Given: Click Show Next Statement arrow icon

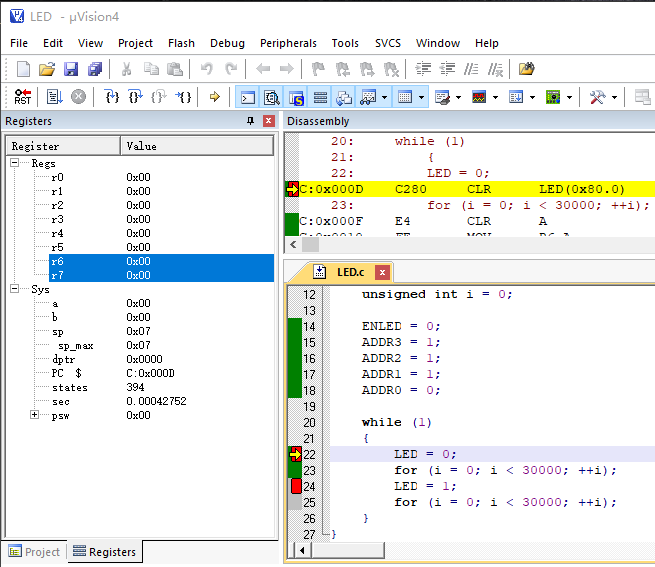Looking at the screenshot, I should click(214, 97).
